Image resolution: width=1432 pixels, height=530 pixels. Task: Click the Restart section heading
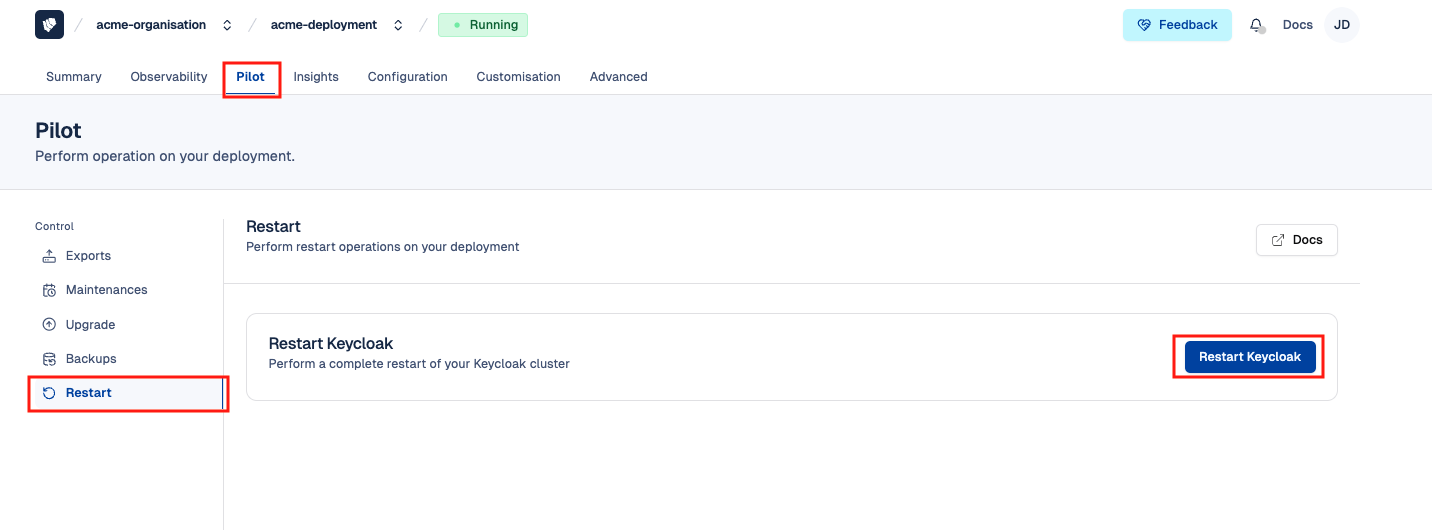[x=273, y=227]
